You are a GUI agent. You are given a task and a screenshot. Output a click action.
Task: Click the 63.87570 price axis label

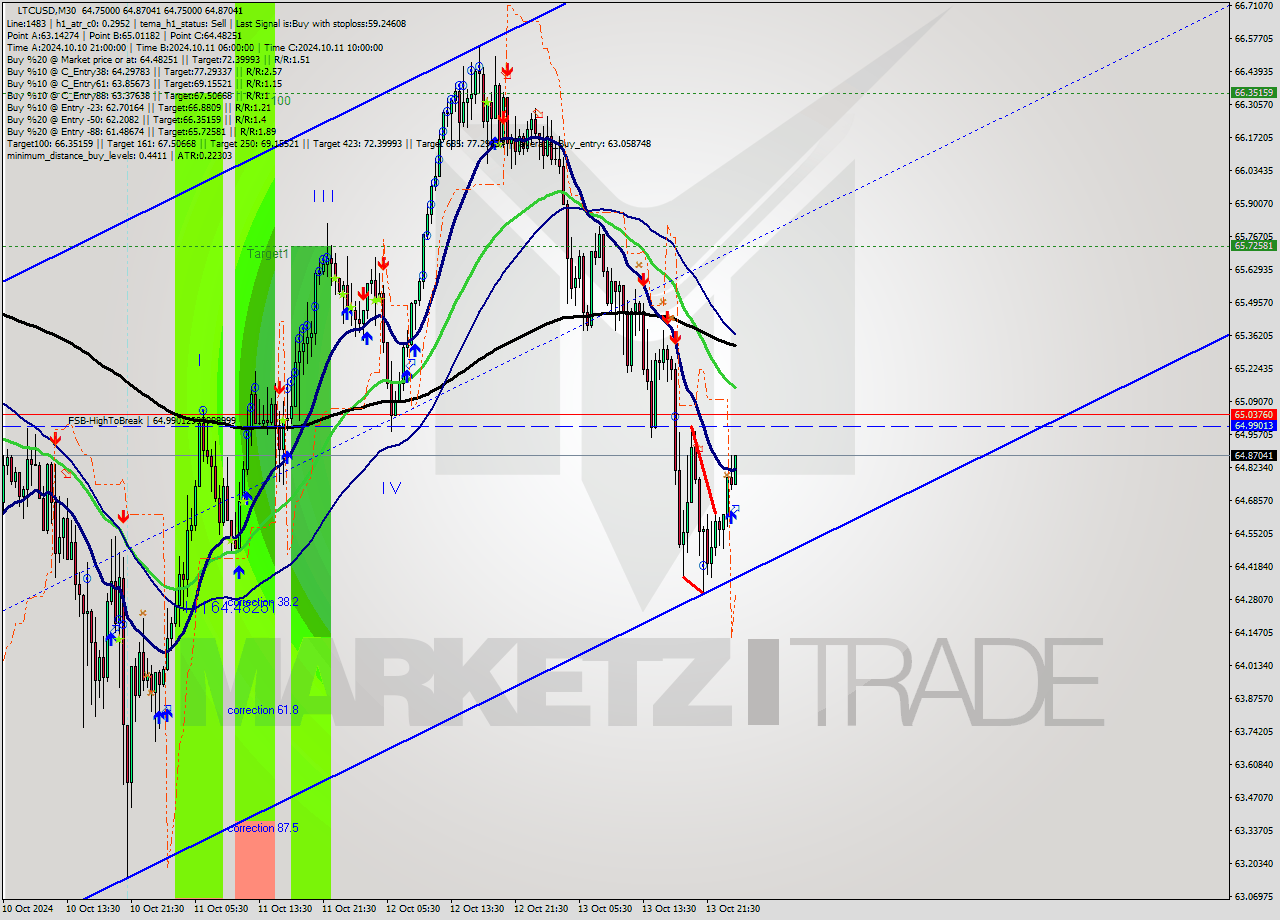tap(1254, 698)
